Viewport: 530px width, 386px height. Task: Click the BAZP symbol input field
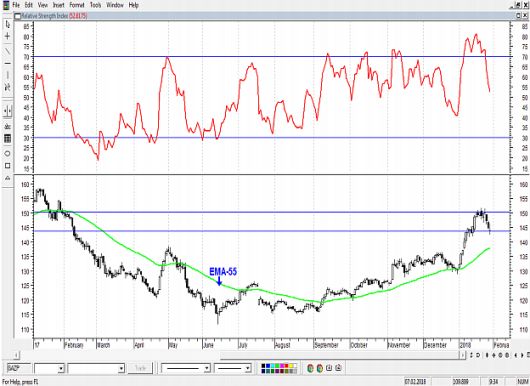coord(19,368)
